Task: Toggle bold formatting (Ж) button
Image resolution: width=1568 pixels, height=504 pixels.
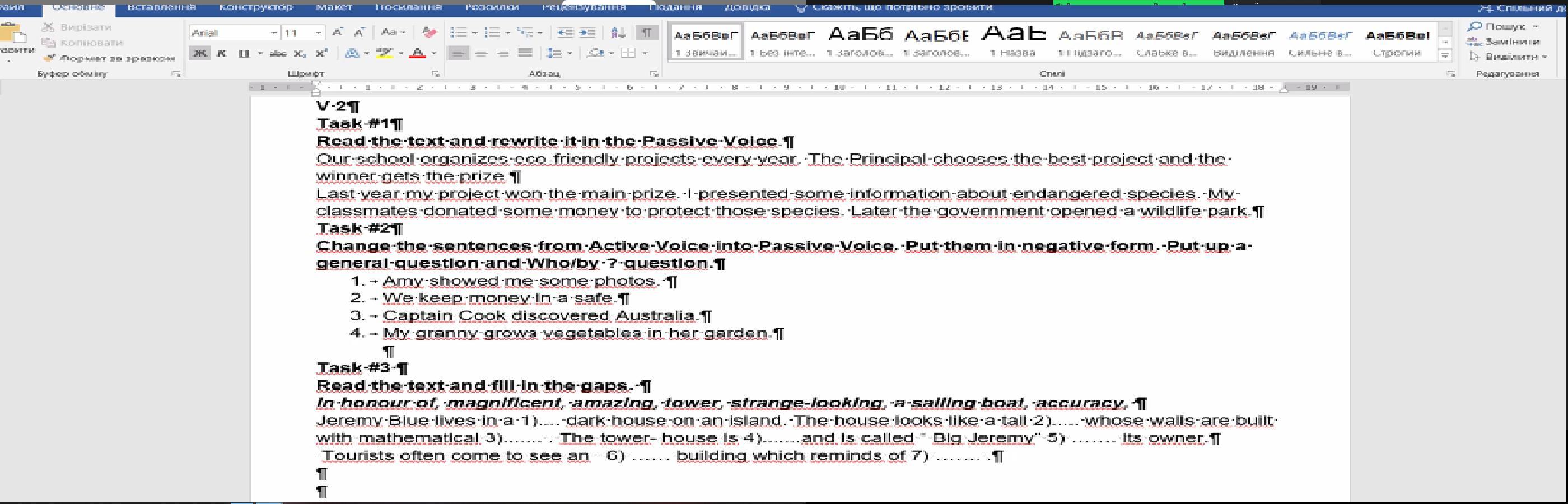Action: coord(199,54)
